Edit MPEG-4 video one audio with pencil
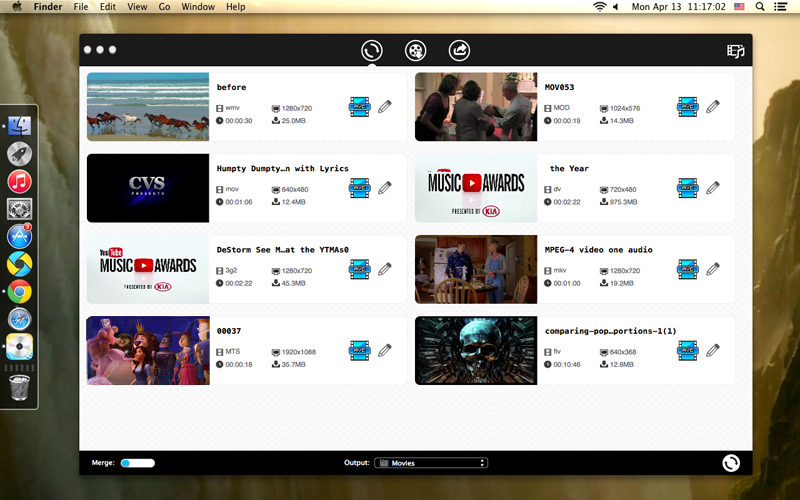 (x=713, y=269)
